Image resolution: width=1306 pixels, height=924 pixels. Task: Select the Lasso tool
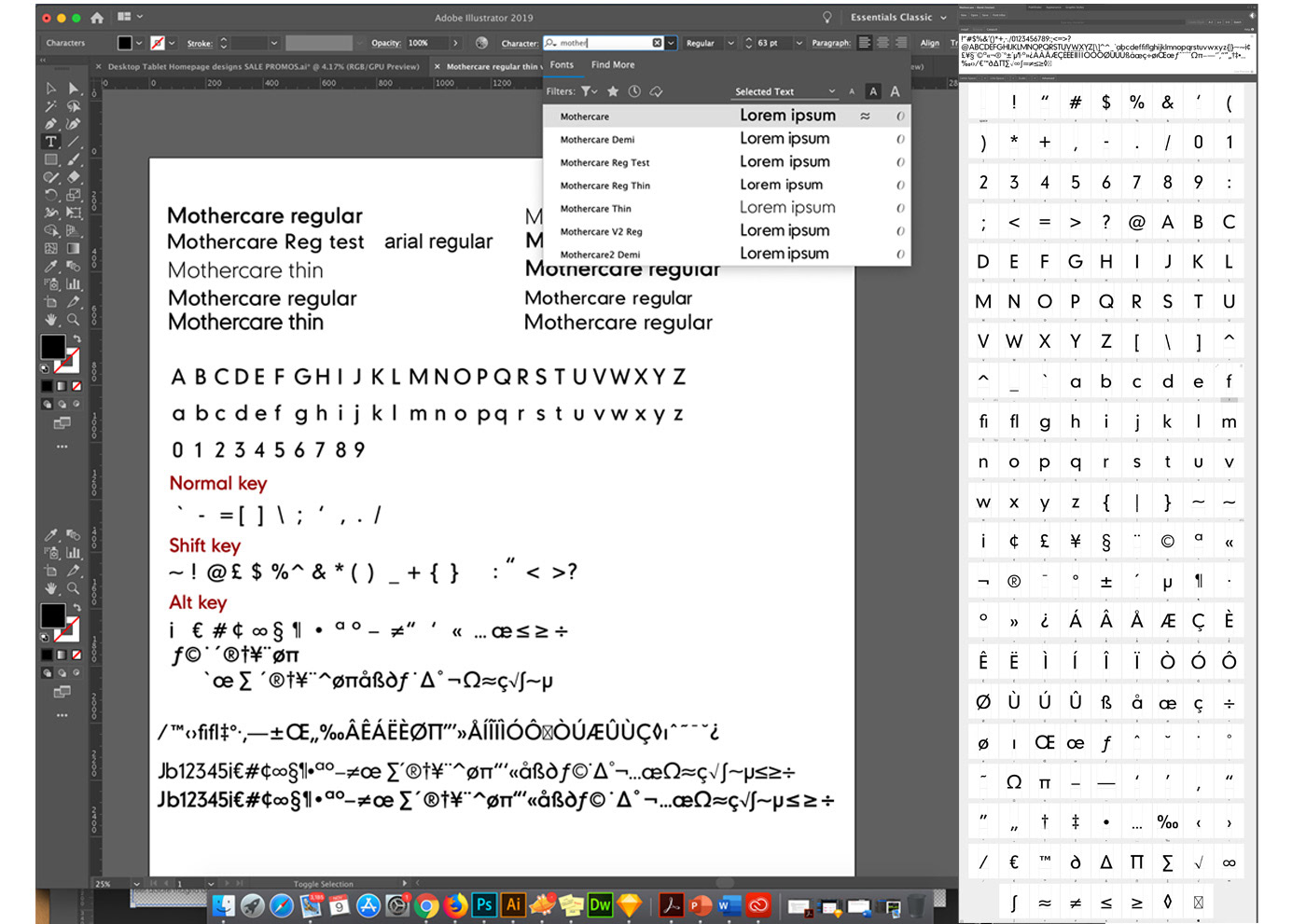74,106
